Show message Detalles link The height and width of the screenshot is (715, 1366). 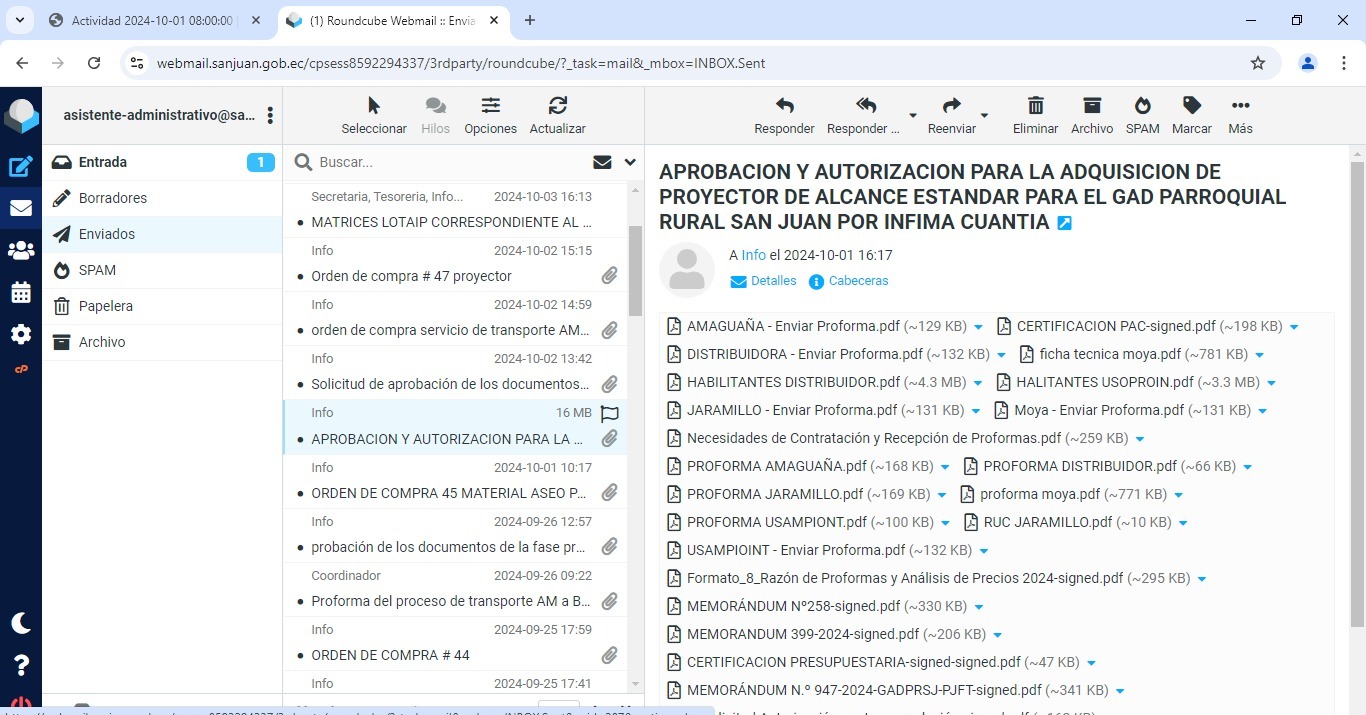(773, 281)
